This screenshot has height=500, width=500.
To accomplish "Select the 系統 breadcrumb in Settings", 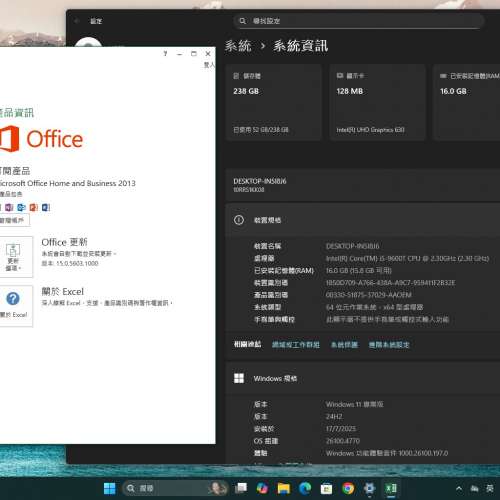I will coord(238,46).
